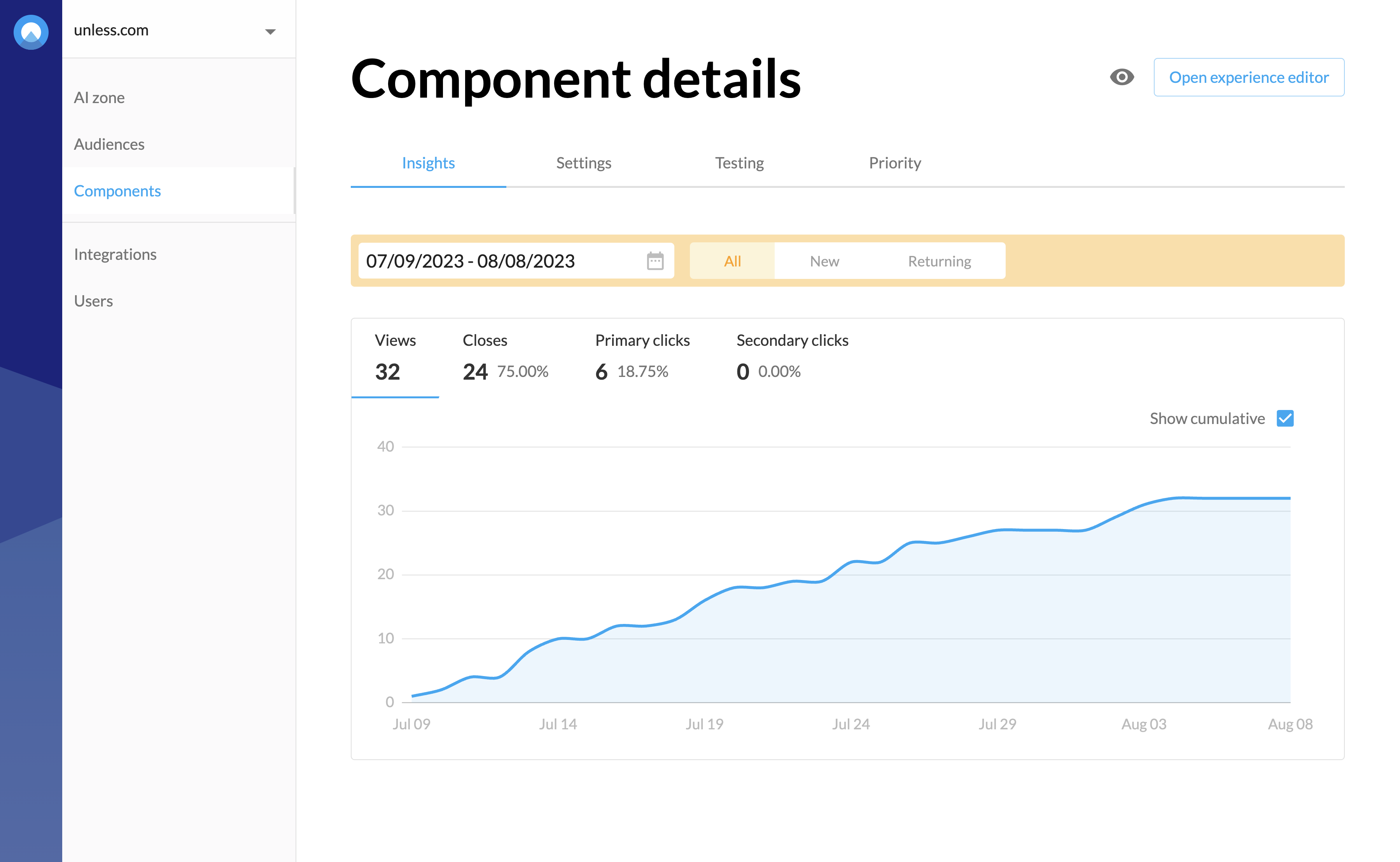The height and width of the screenshot is (862, 1400).
Task: Open Audiences in the sidebar
Action: [109, 144]
